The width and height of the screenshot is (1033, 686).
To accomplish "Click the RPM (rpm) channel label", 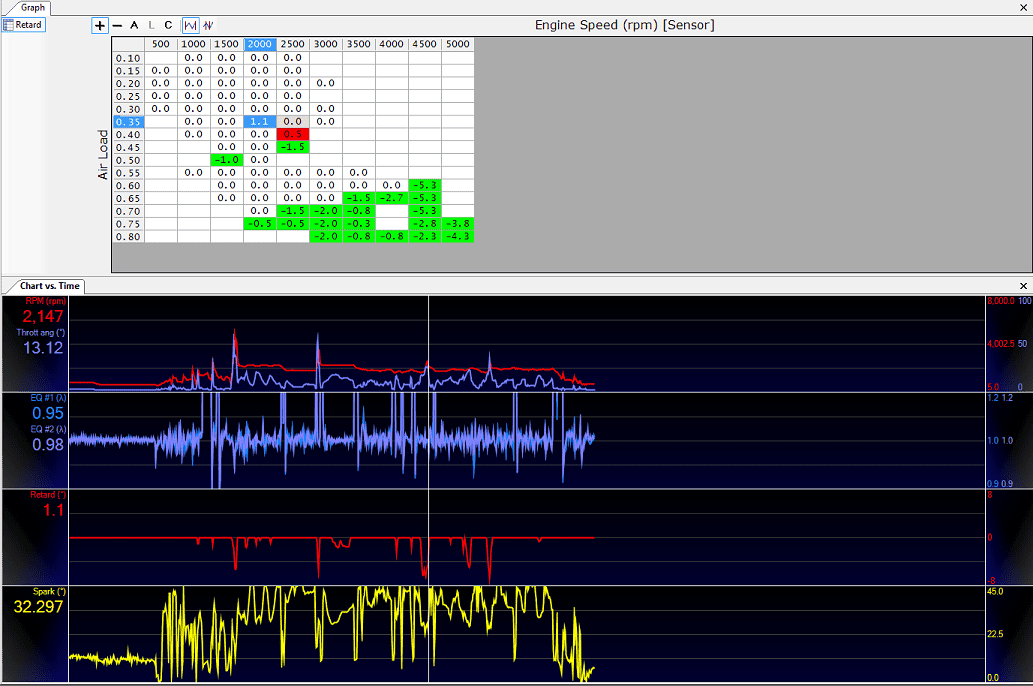I will [x=46, y=301].
